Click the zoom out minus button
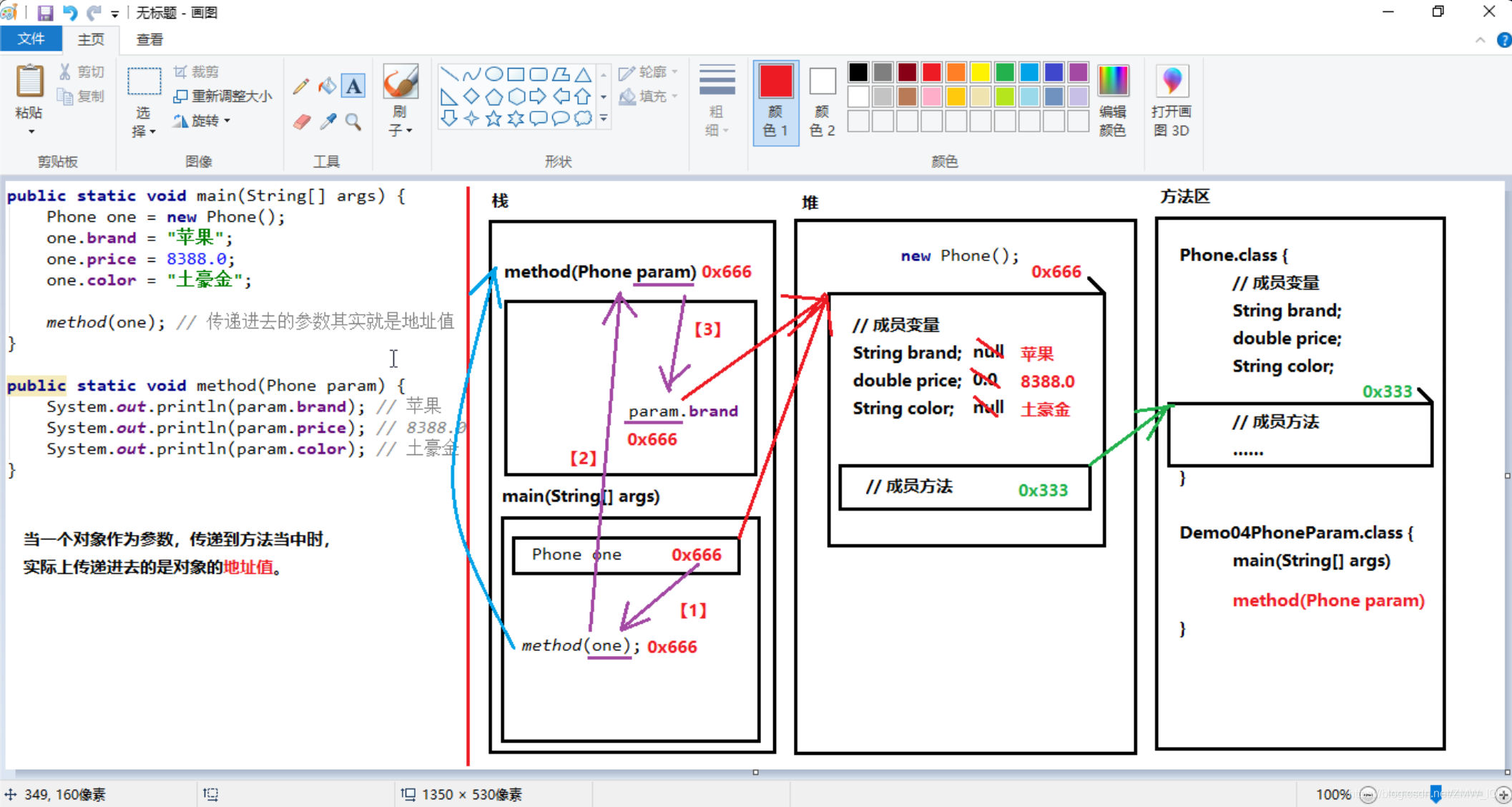 pos(1368,795)
